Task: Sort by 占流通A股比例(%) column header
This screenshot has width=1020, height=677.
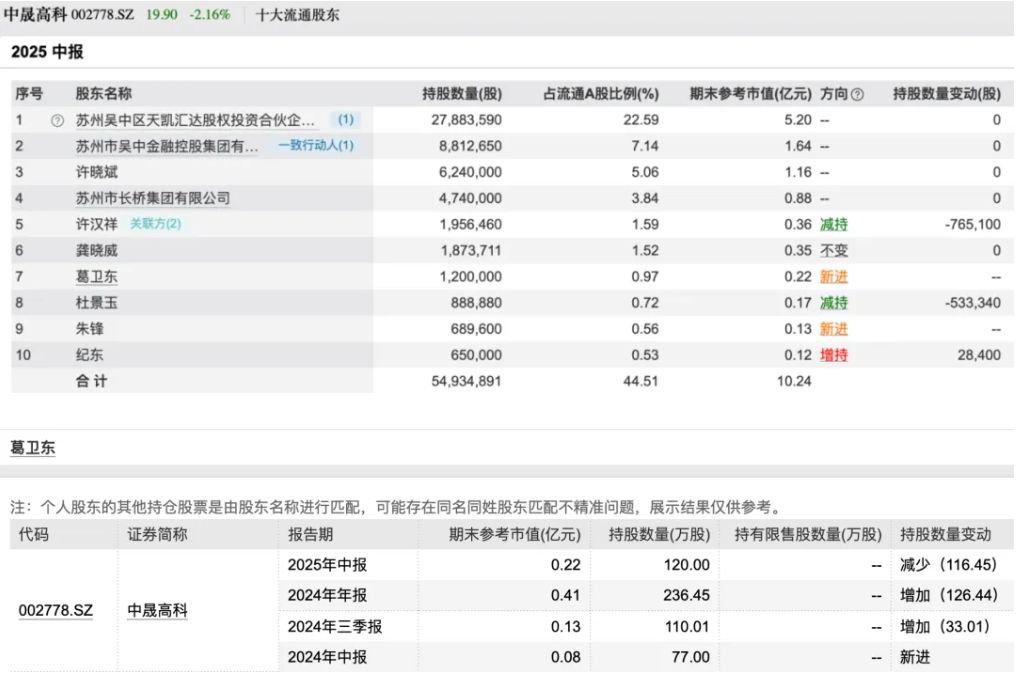Action: point(600,94)
